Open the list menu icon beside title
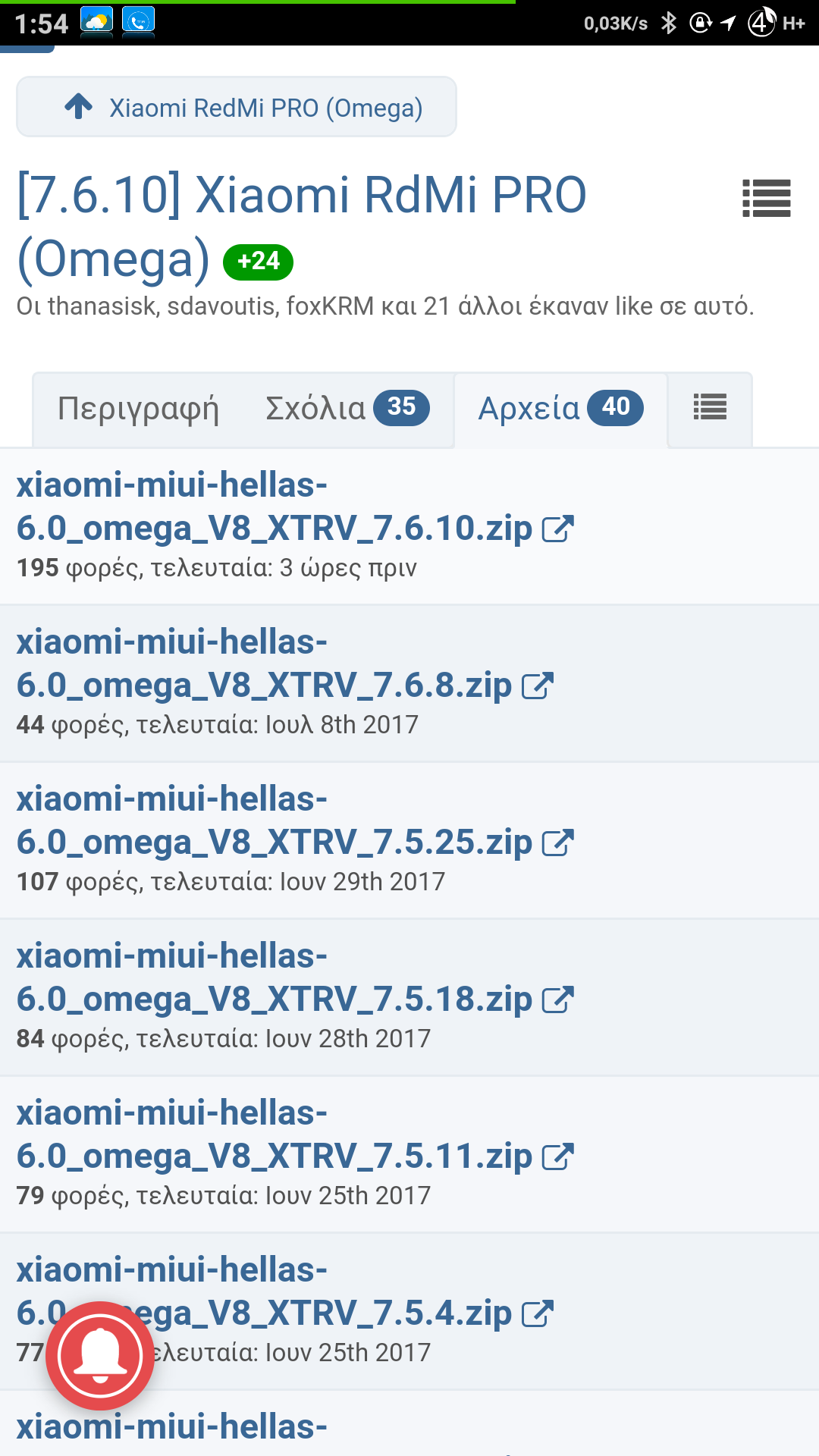The height and width of the screenshot is (1456, 819). pyautogui.click(x=766, y=198)
